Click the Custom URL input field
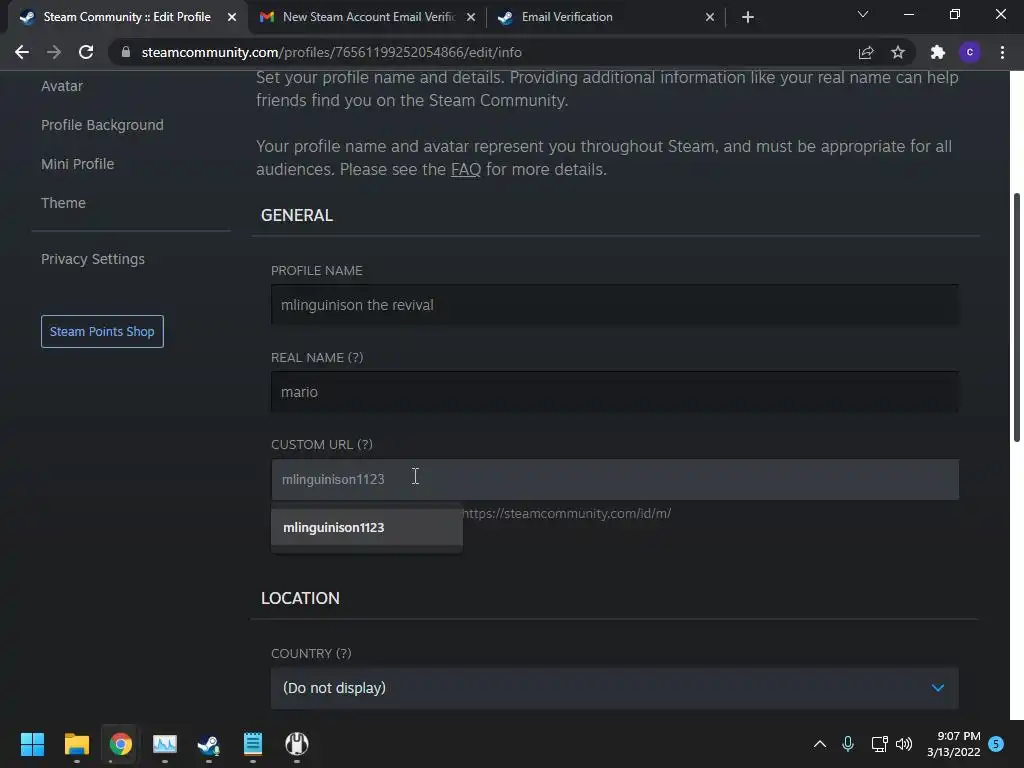The height and width of the screenshot is (768, 1024). [615, 479]
